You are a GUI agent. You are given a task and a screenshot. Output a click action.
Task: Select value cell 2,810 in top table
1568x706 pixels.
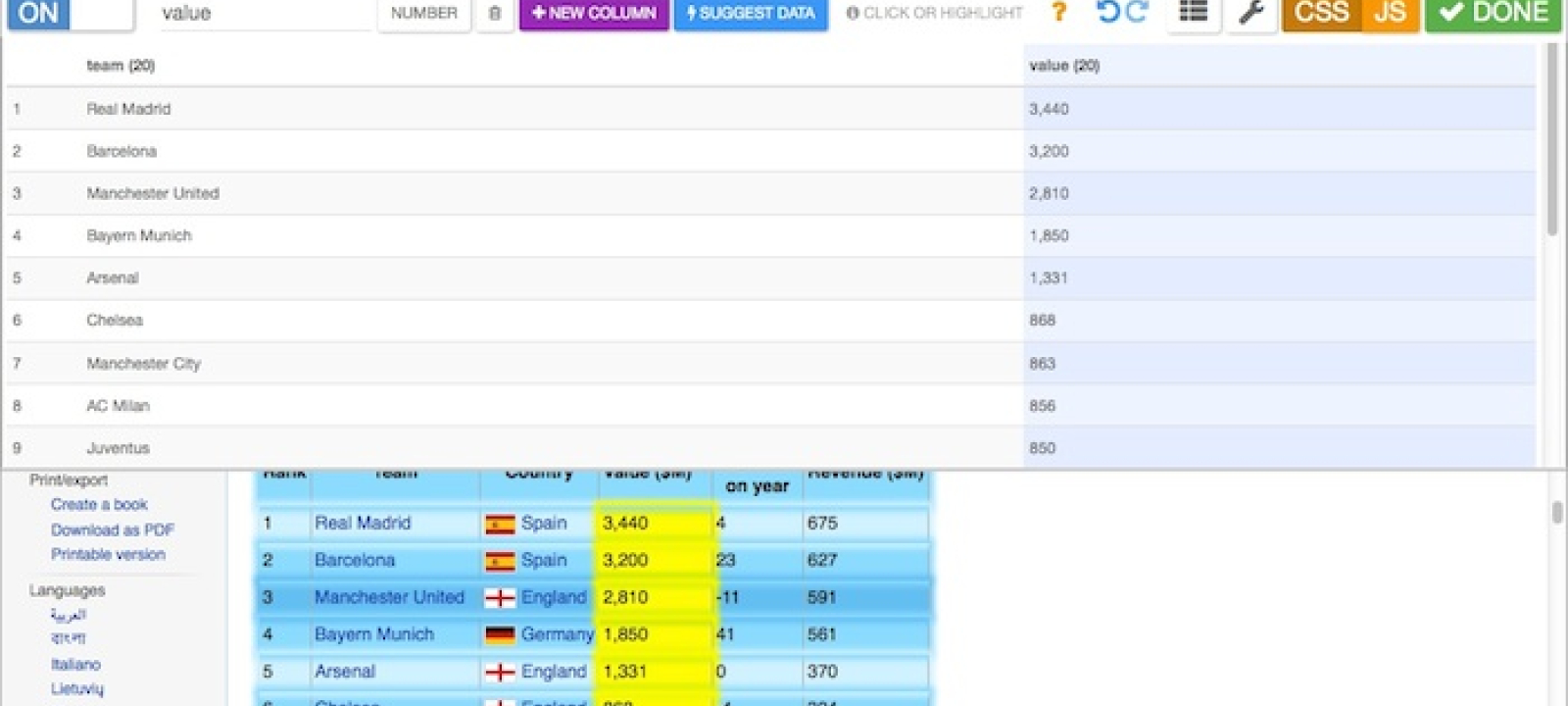(1279, 193)
